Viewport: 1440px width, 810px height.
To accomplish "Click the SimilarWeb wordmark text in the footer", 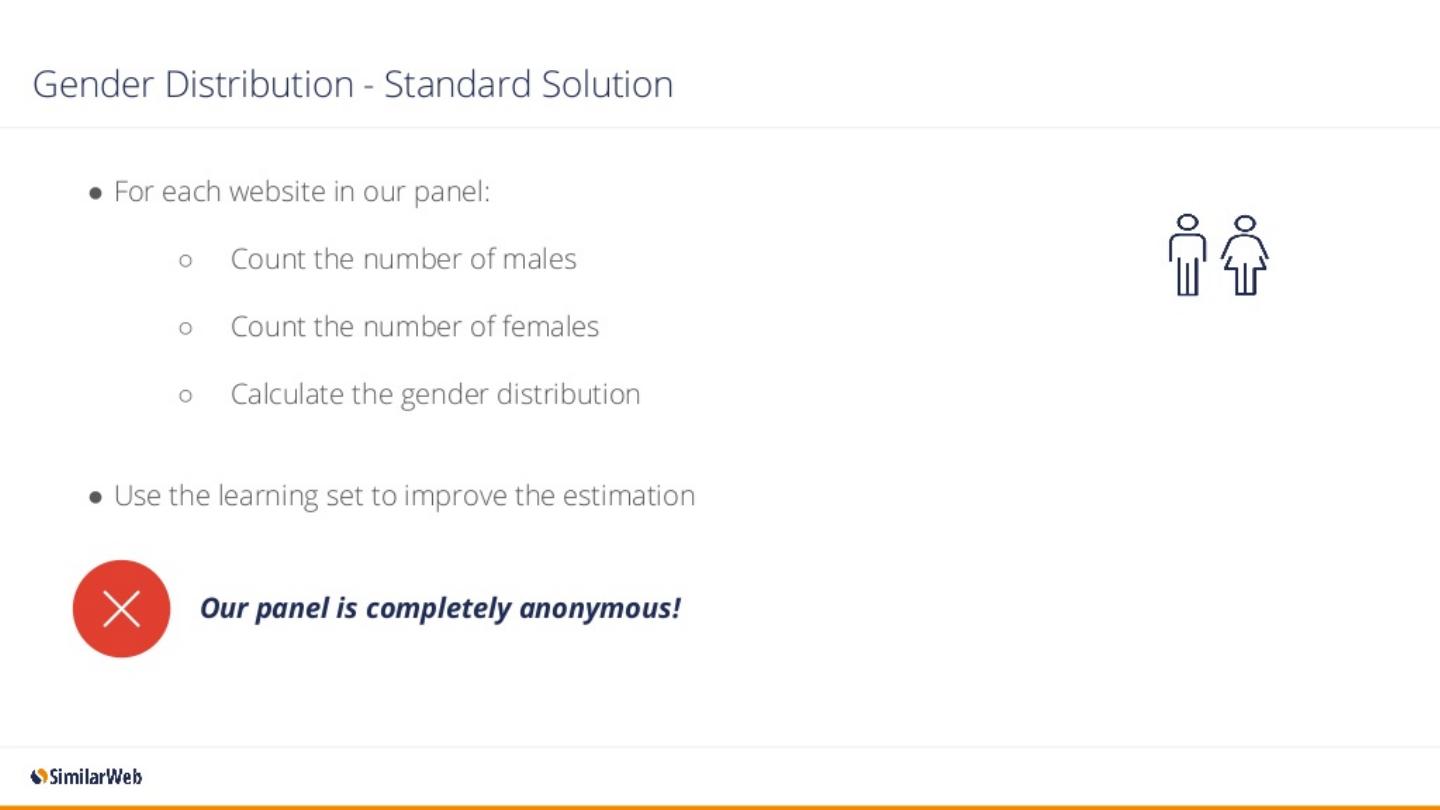I will tap(96, 776).
